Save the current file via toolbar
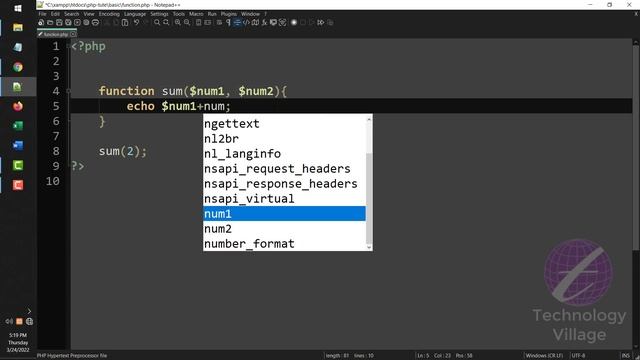 click(x=59, y=22)
